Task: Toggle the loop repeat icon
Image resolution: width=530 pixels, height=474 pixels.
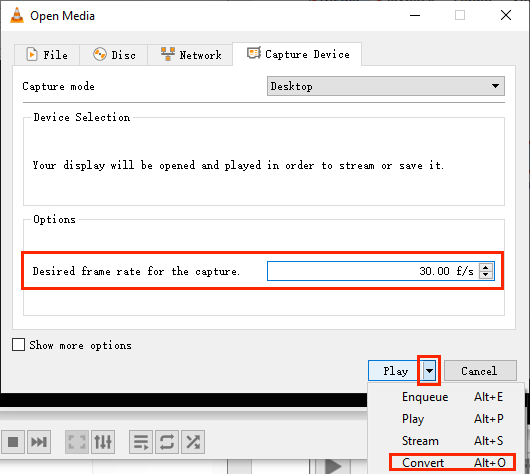Action: point(167,442)
